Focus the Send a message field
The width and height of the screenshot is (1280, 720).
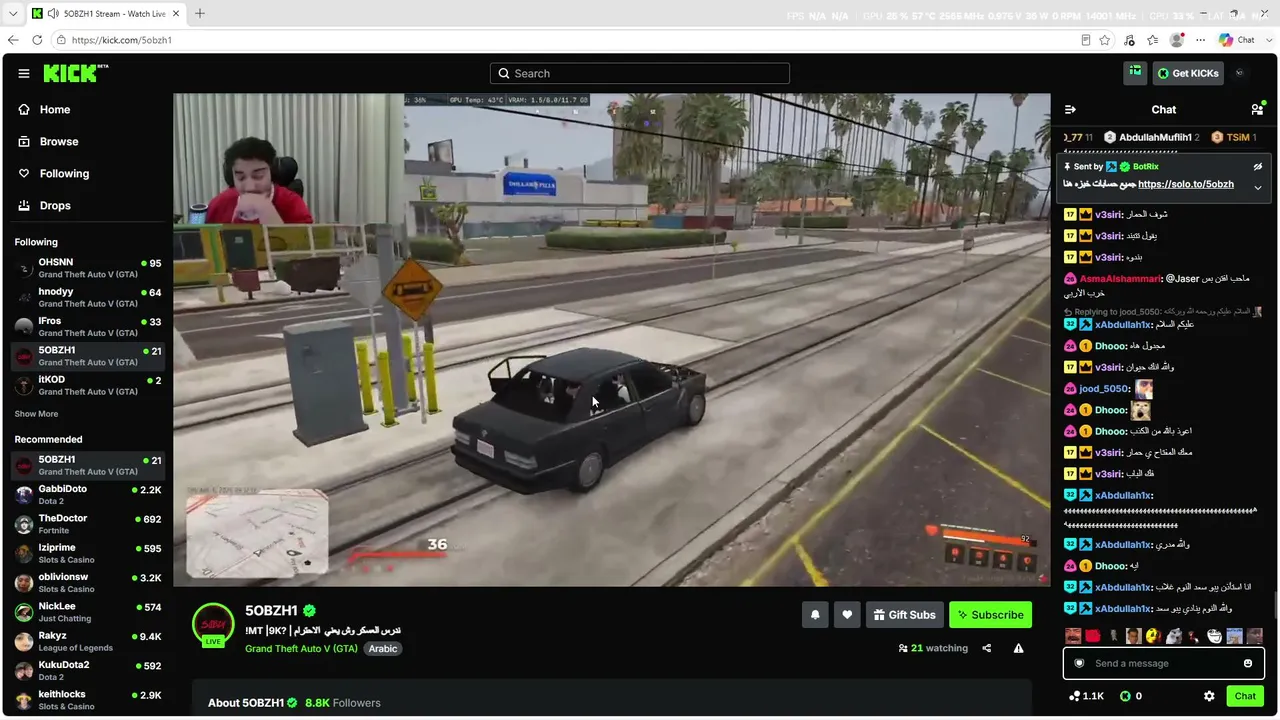click(1163, 663)
